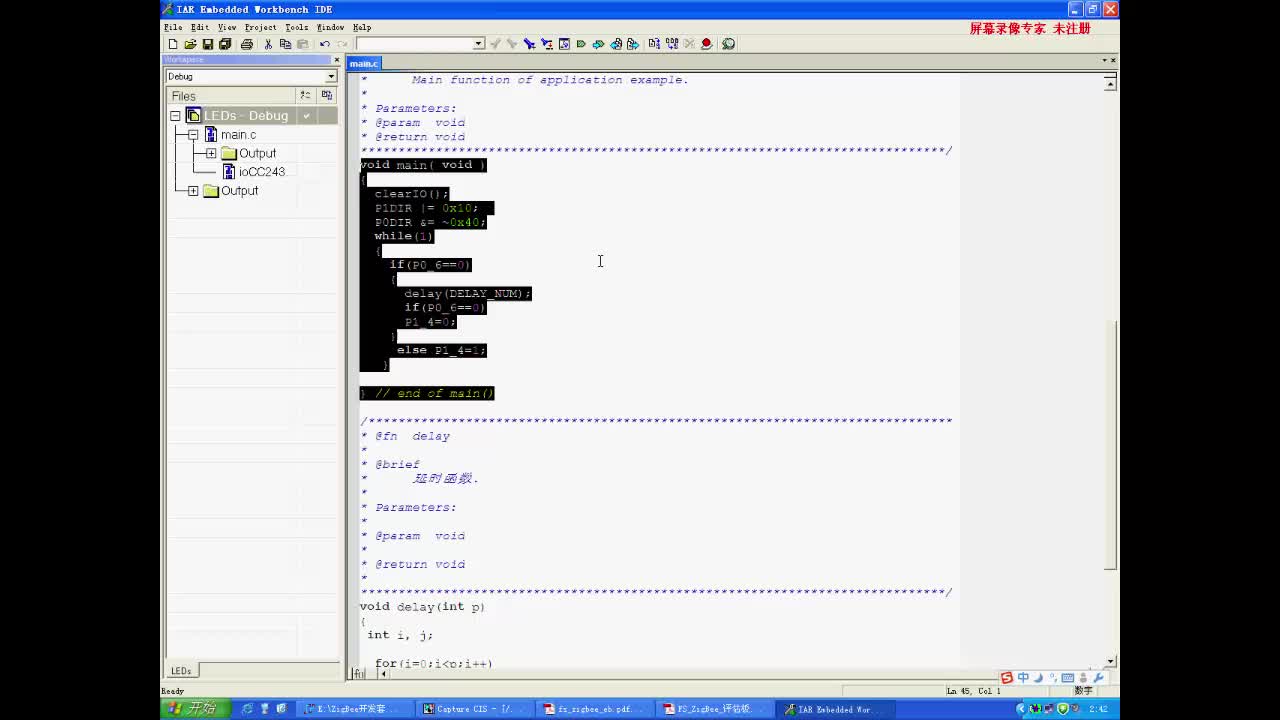Click the editor scroll-down arrow
This screenshot has width=1280, height=720.
click(1110, 661)
